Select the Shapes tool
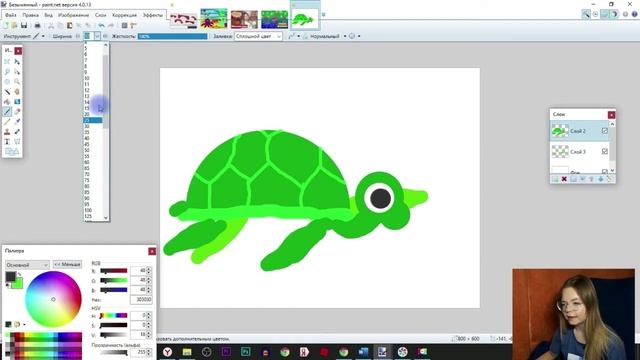The image size is (640, 360). [12, 152]
